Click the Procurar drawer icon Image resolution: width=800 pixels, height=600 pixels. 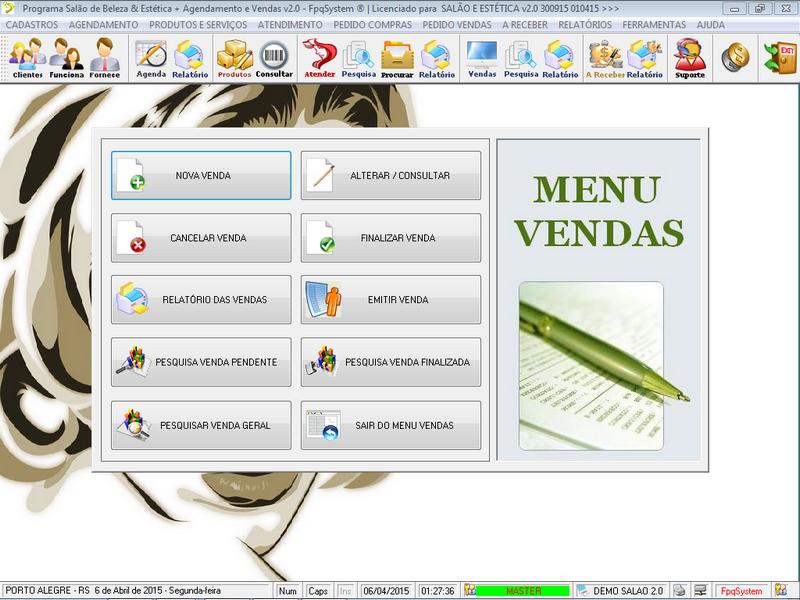397,58
